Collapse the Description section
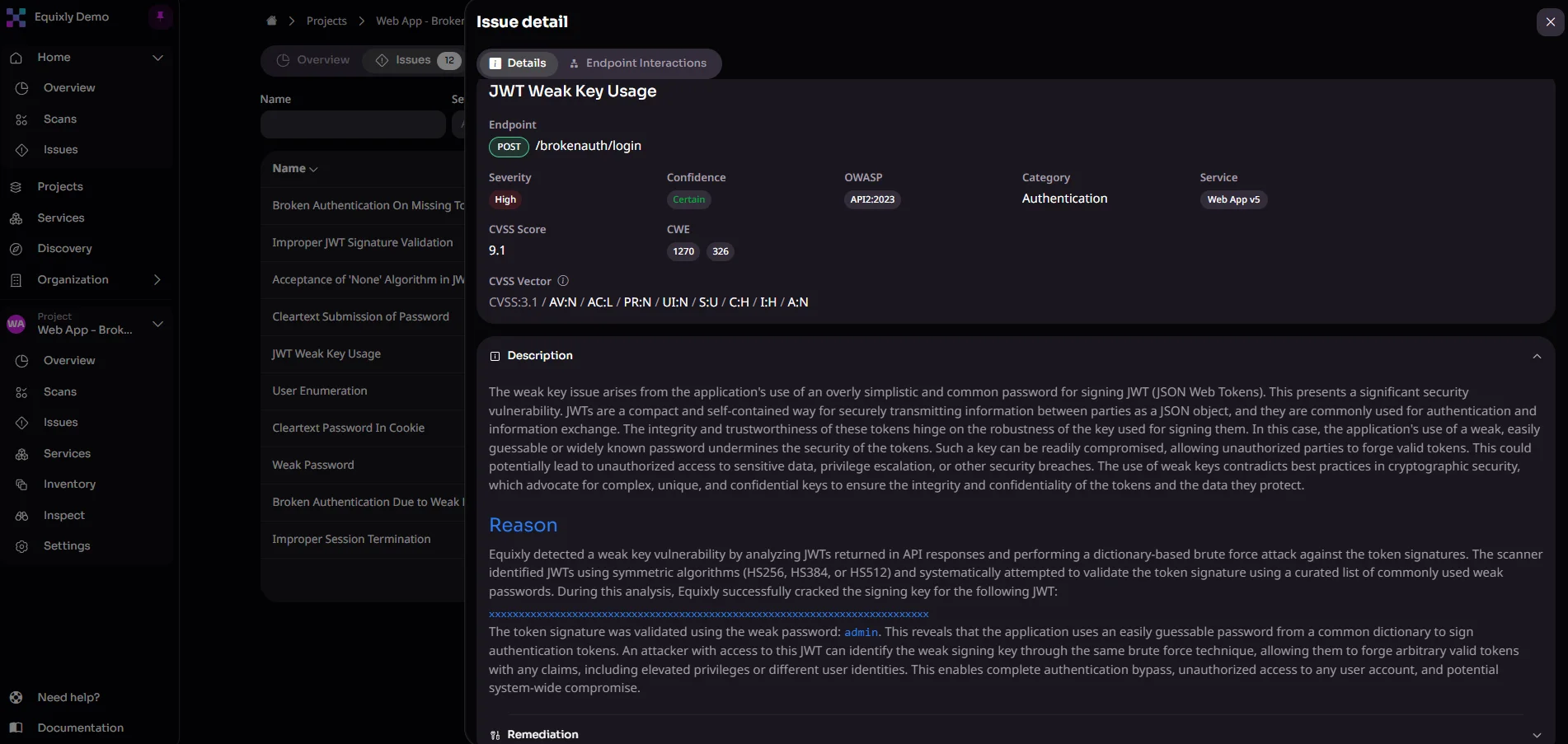 [1537, 357]
